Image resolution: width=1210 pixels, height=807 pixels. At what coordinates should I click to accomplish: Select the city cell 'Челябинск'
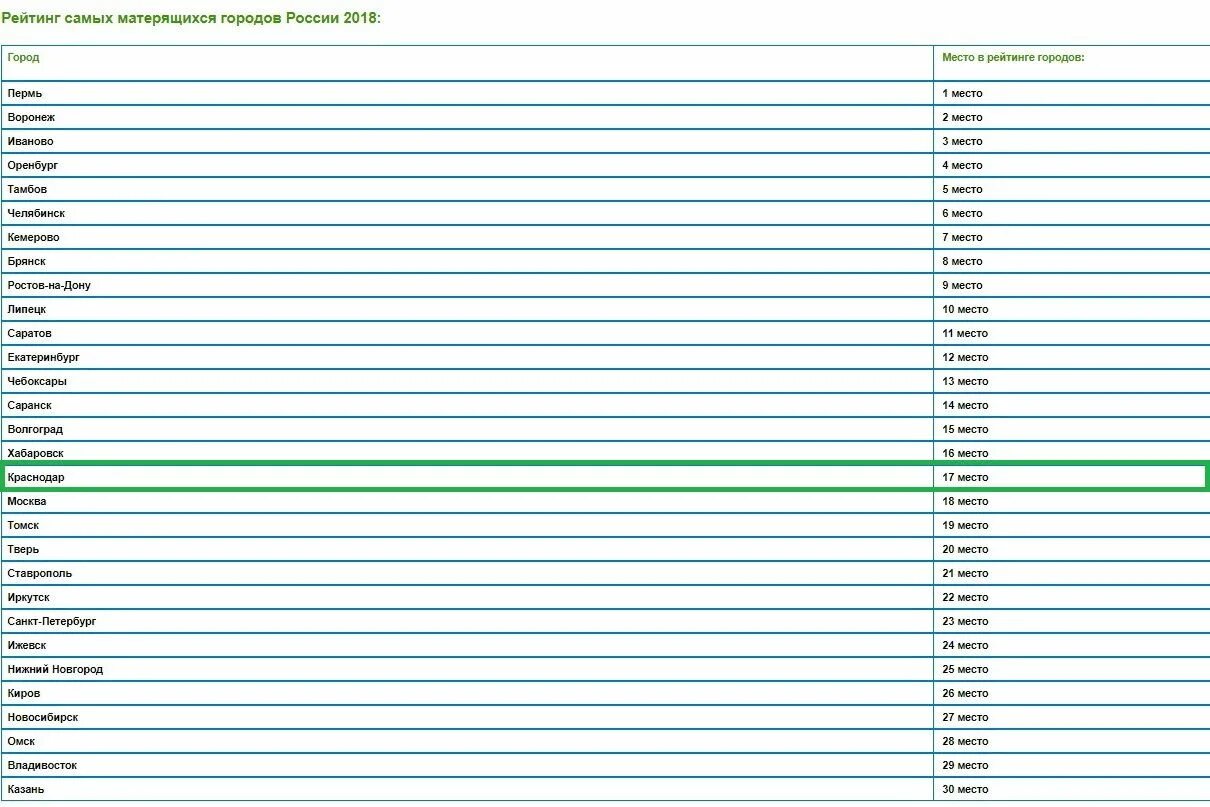click(467, 213)
